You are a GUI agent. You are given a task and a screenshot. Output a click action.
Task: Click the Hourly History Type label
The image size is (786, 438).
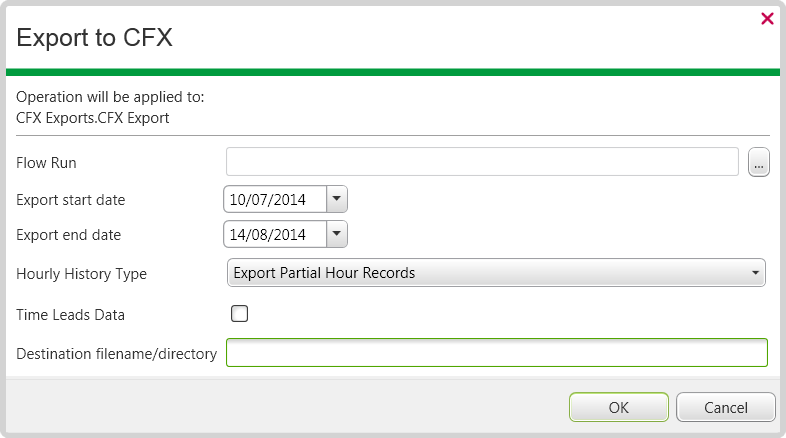[x=82, y=272]
